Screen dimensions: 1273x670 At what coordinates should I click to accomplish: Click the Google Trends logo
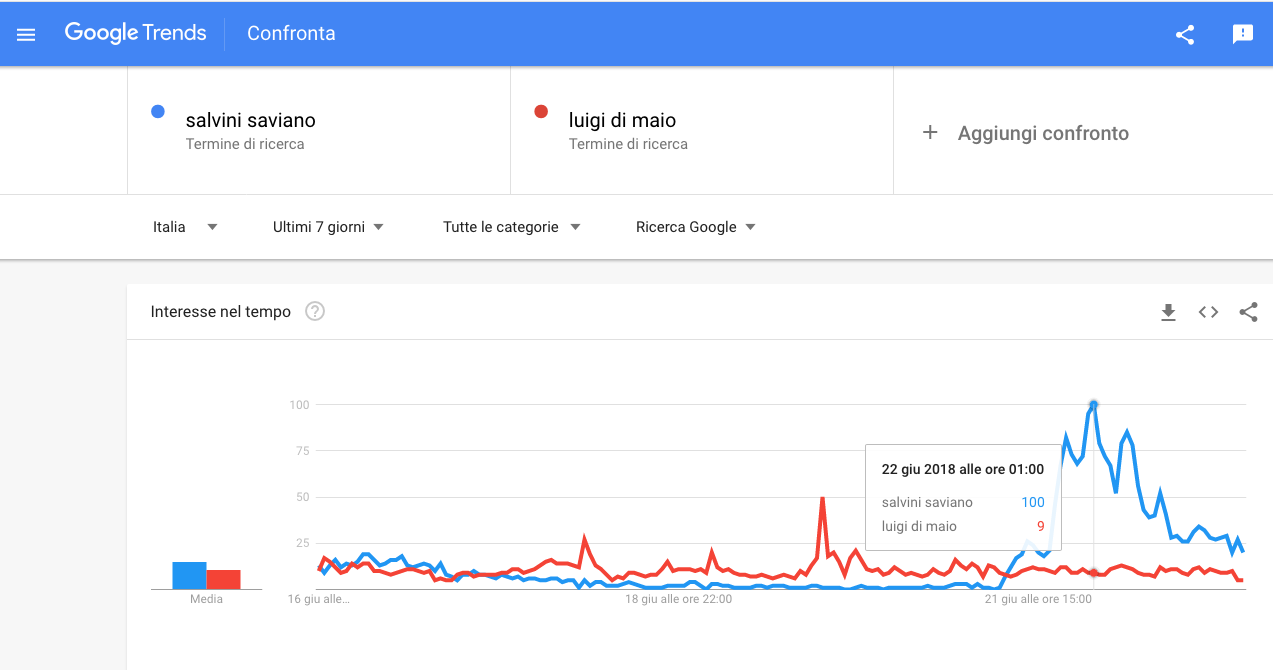(135, 33)
